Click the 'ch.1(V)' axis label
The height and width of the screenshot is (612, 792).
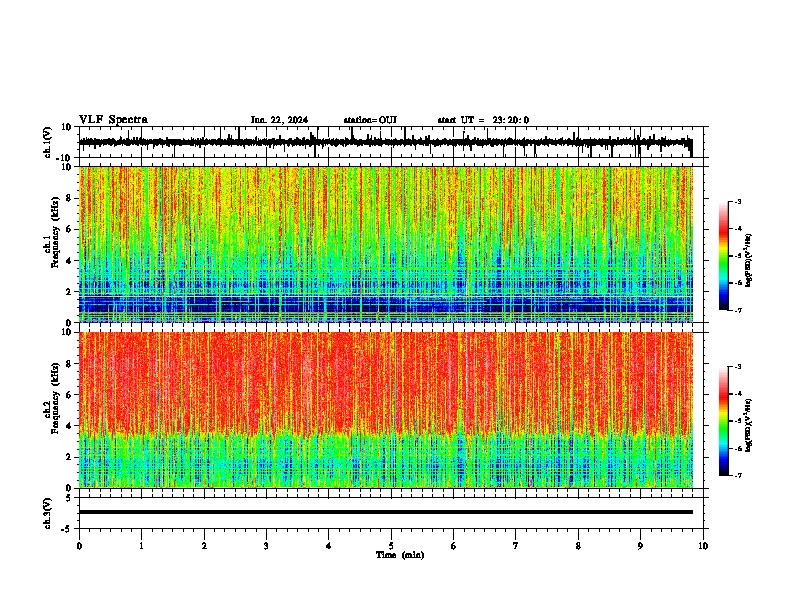[x=48, y=142]
